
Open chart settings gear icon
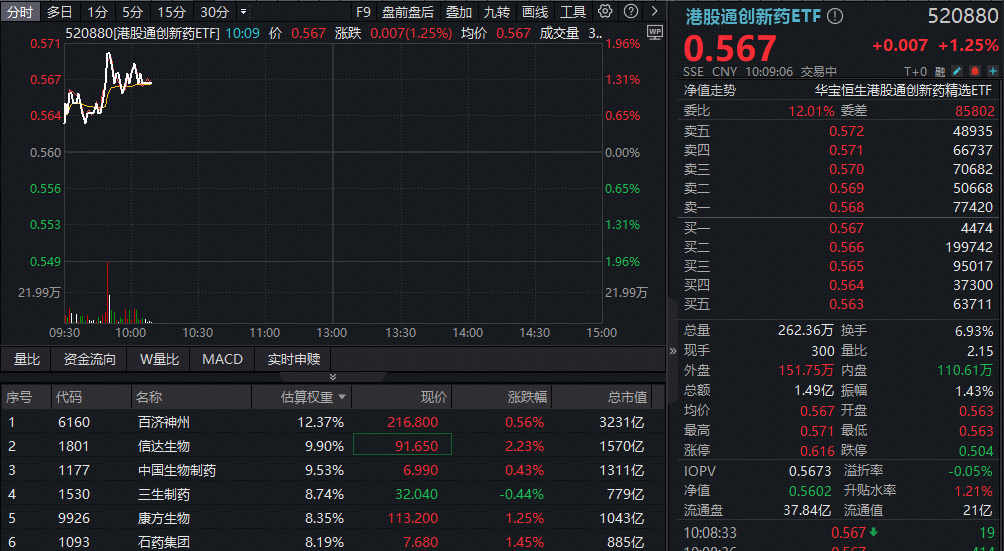tap(605, 12)
